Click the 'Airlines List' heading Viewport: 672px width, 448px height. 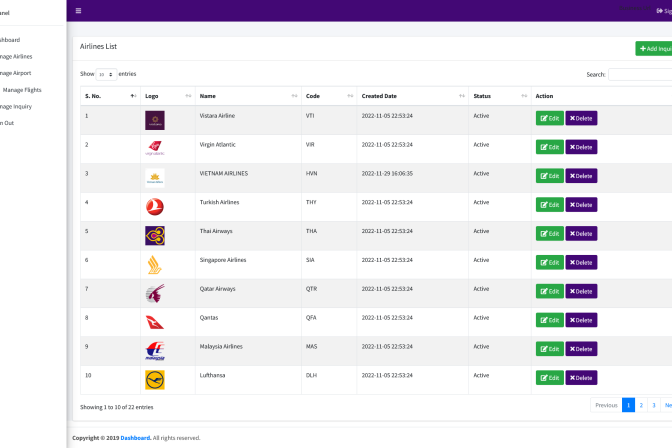point(98,46)
